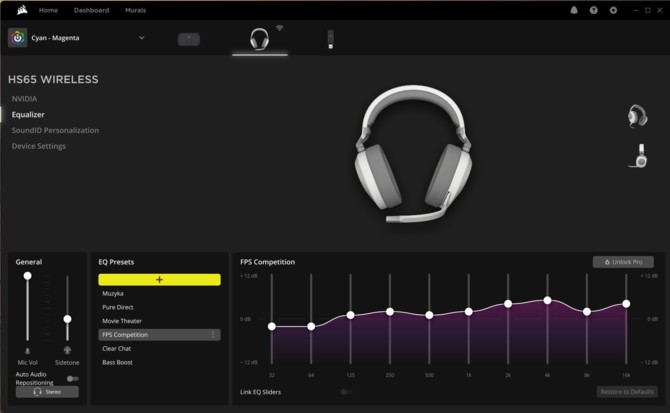Select the FPS Competition EQ preset

159,335
